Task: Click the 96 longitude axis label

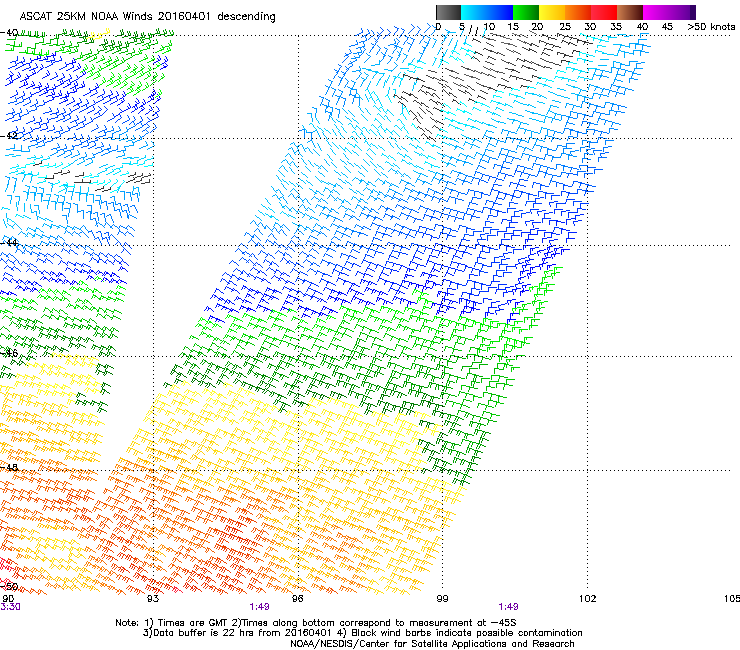Action: [x=297, y=599]
